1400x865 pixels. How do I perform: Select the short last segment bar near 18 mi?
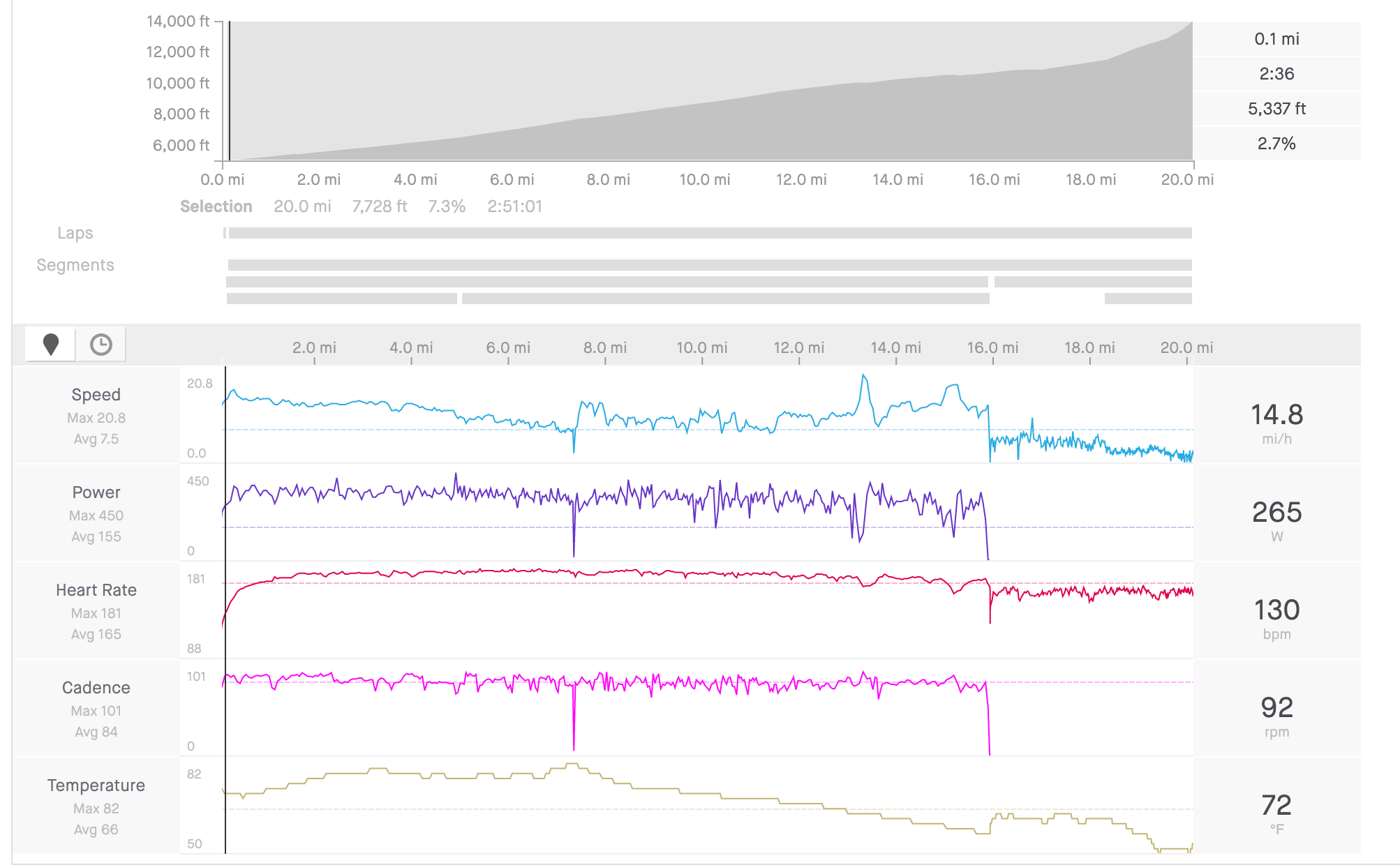(1148, 299)
